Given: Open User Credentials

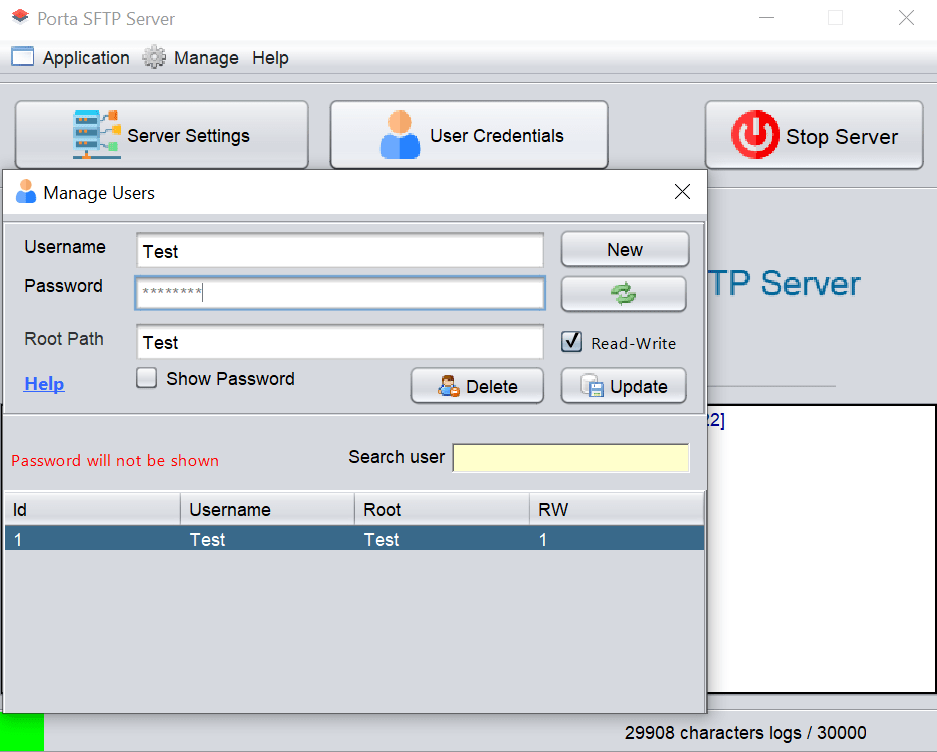Looking at the screenshot, I should pyautogui.click(x=469, y=135).
